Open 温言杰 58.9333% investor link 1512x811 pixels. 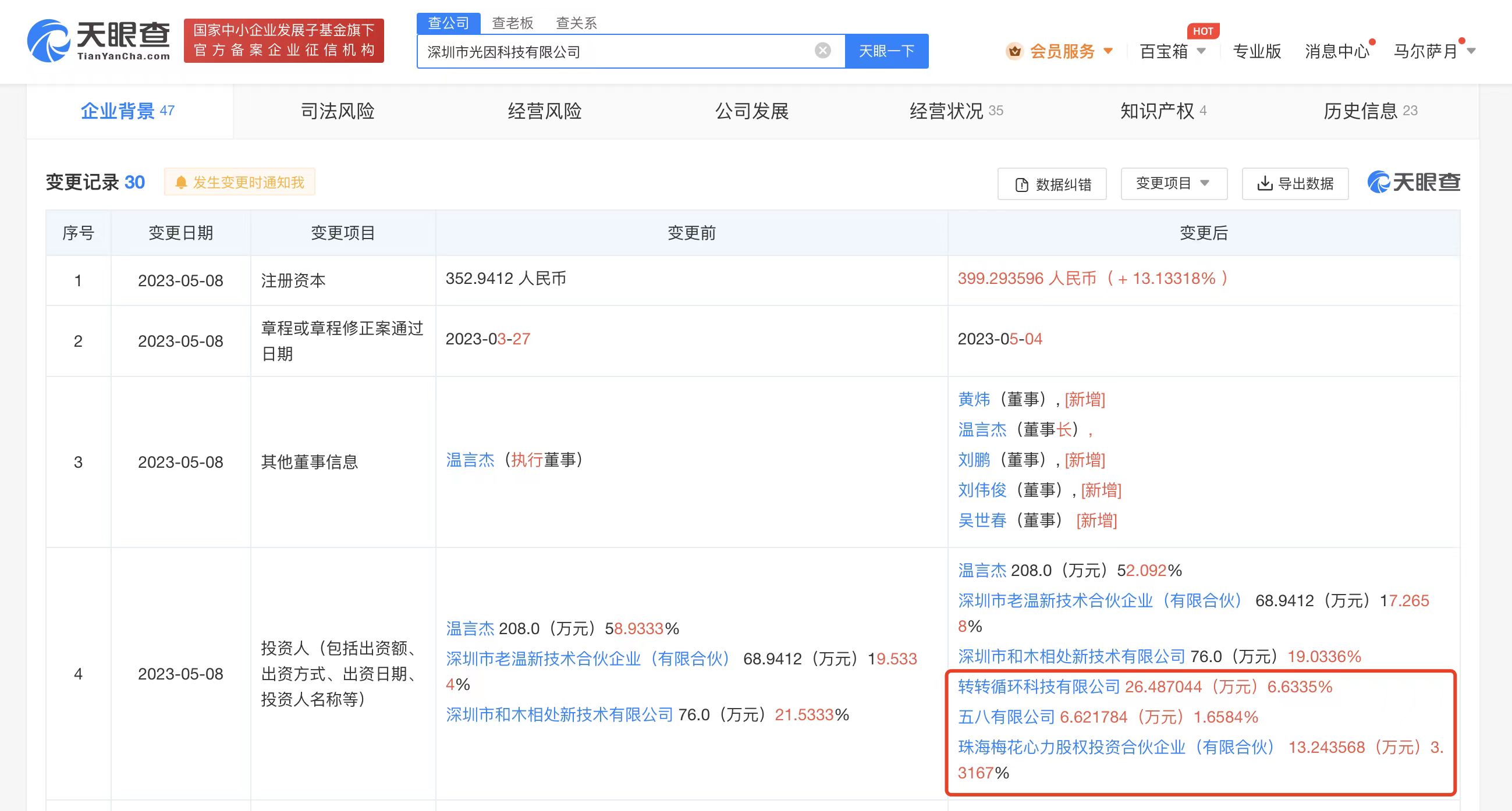pos(470,628)
